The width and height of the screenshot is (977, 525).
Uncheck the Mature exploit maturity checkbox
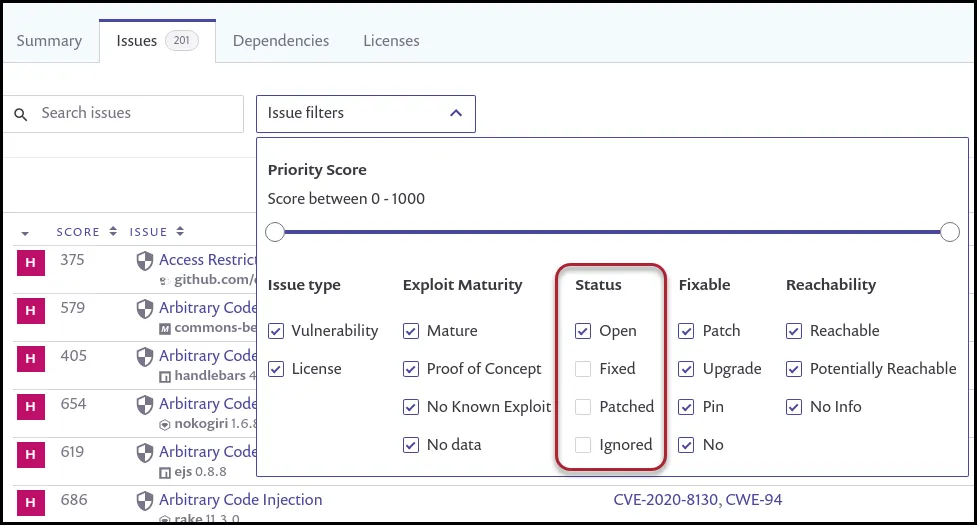coord(411,331)
